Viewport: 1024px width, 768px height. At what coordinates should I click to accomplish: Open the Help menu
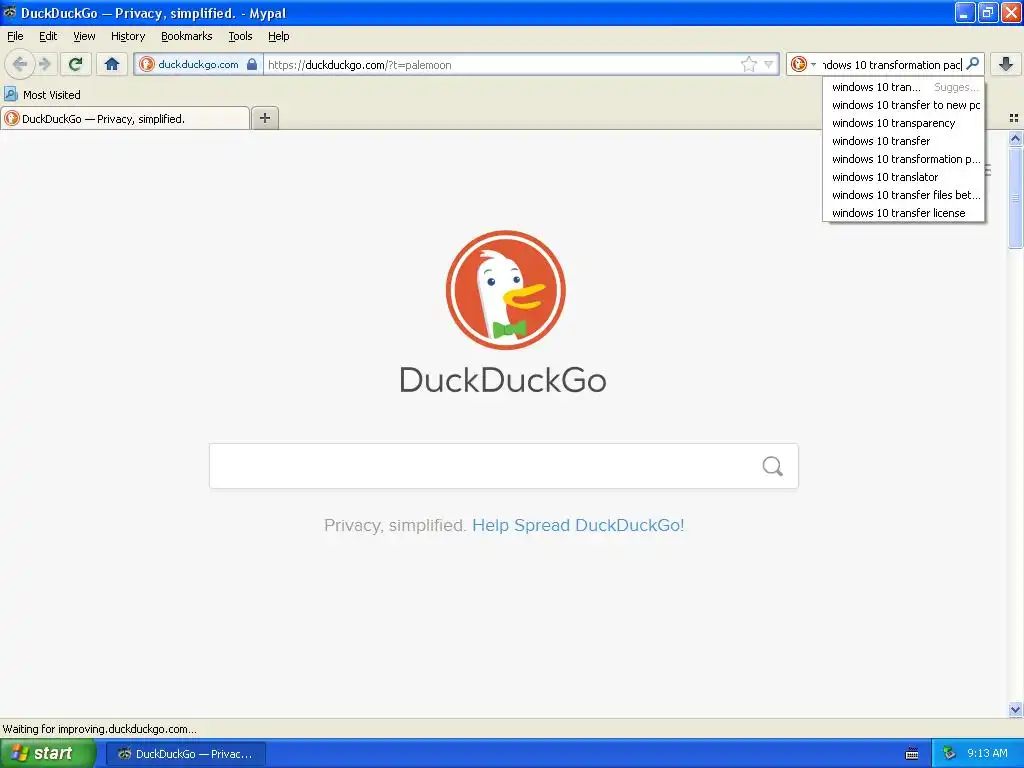(279, 36)
